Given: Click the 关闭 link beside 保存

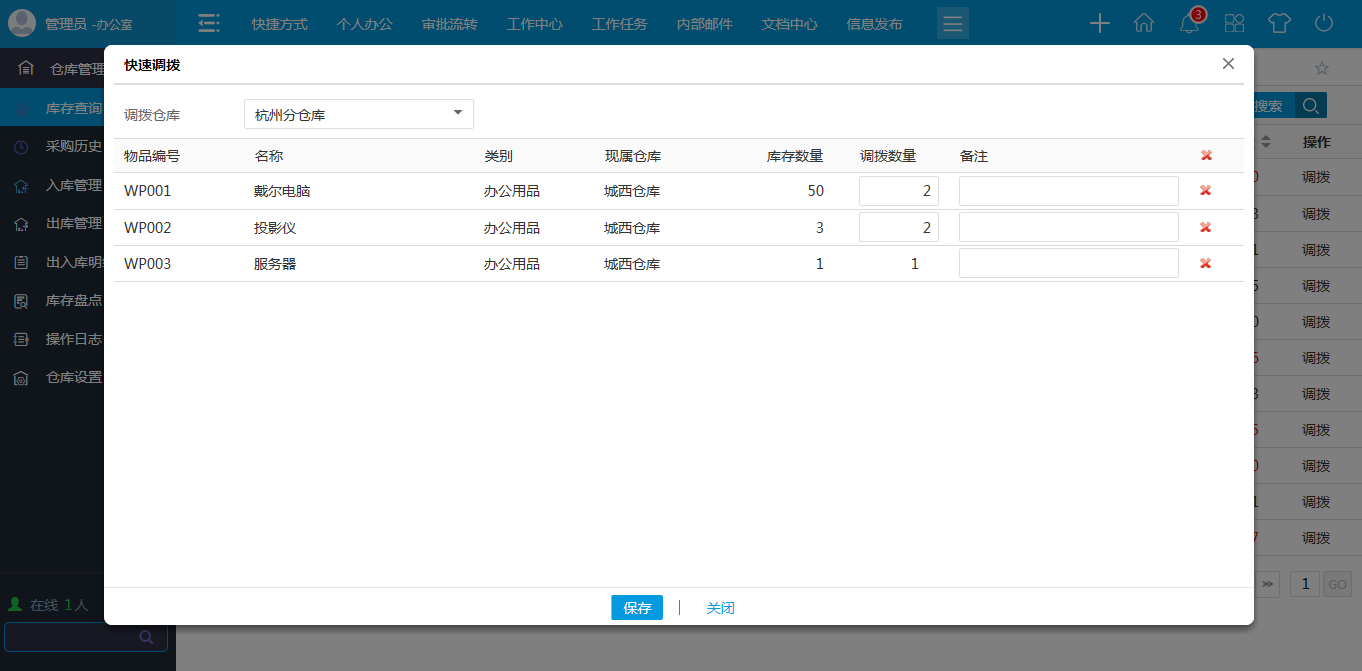Looking at the screenshot, I should (720, 607).
